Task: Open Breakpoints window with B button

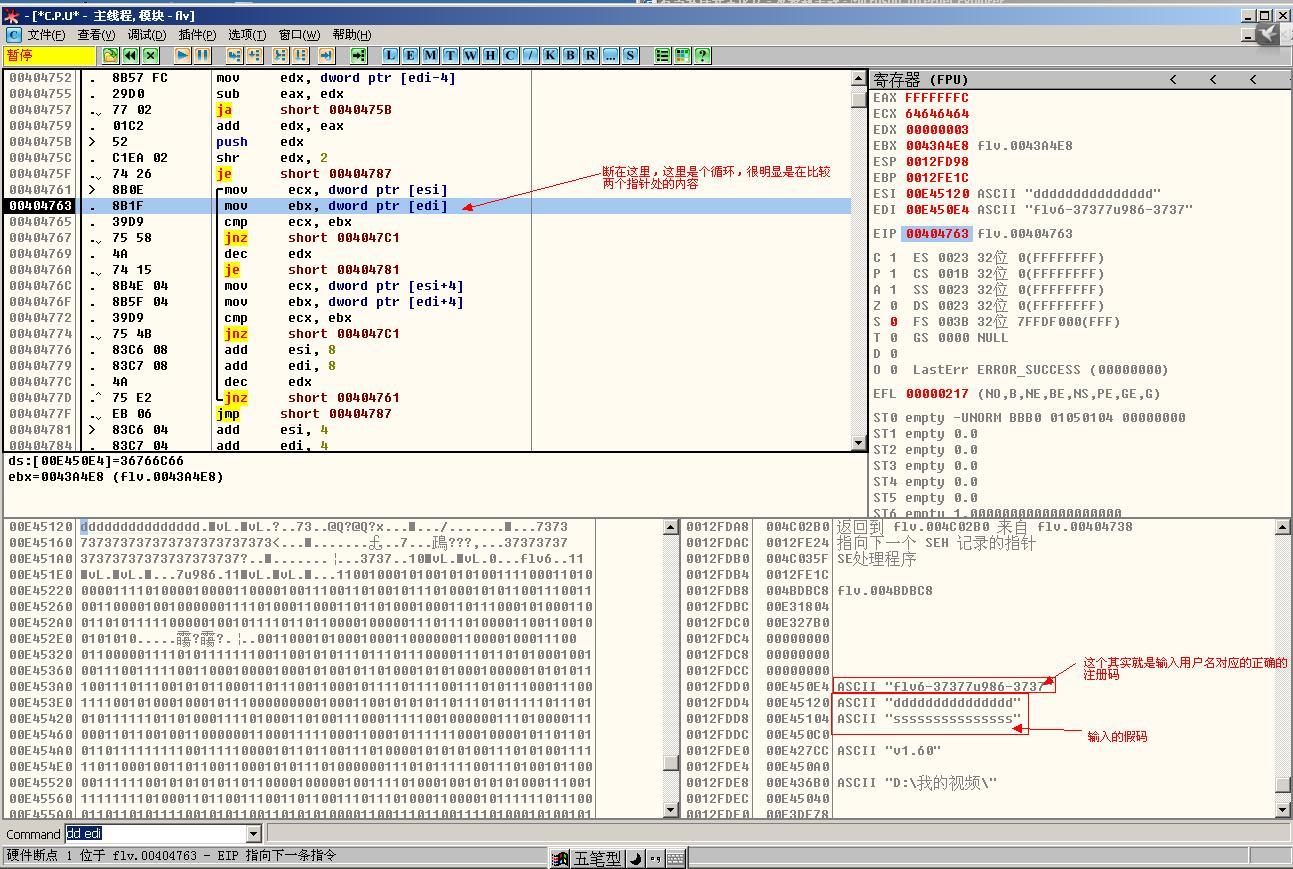Action: click(x=571, y=56)
